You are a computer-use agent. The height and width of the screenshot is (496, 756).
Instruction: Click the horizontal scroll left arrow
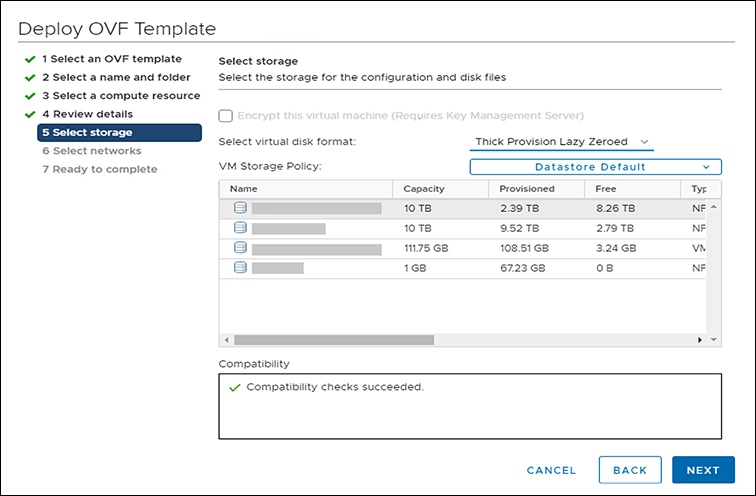click(227, 340)
